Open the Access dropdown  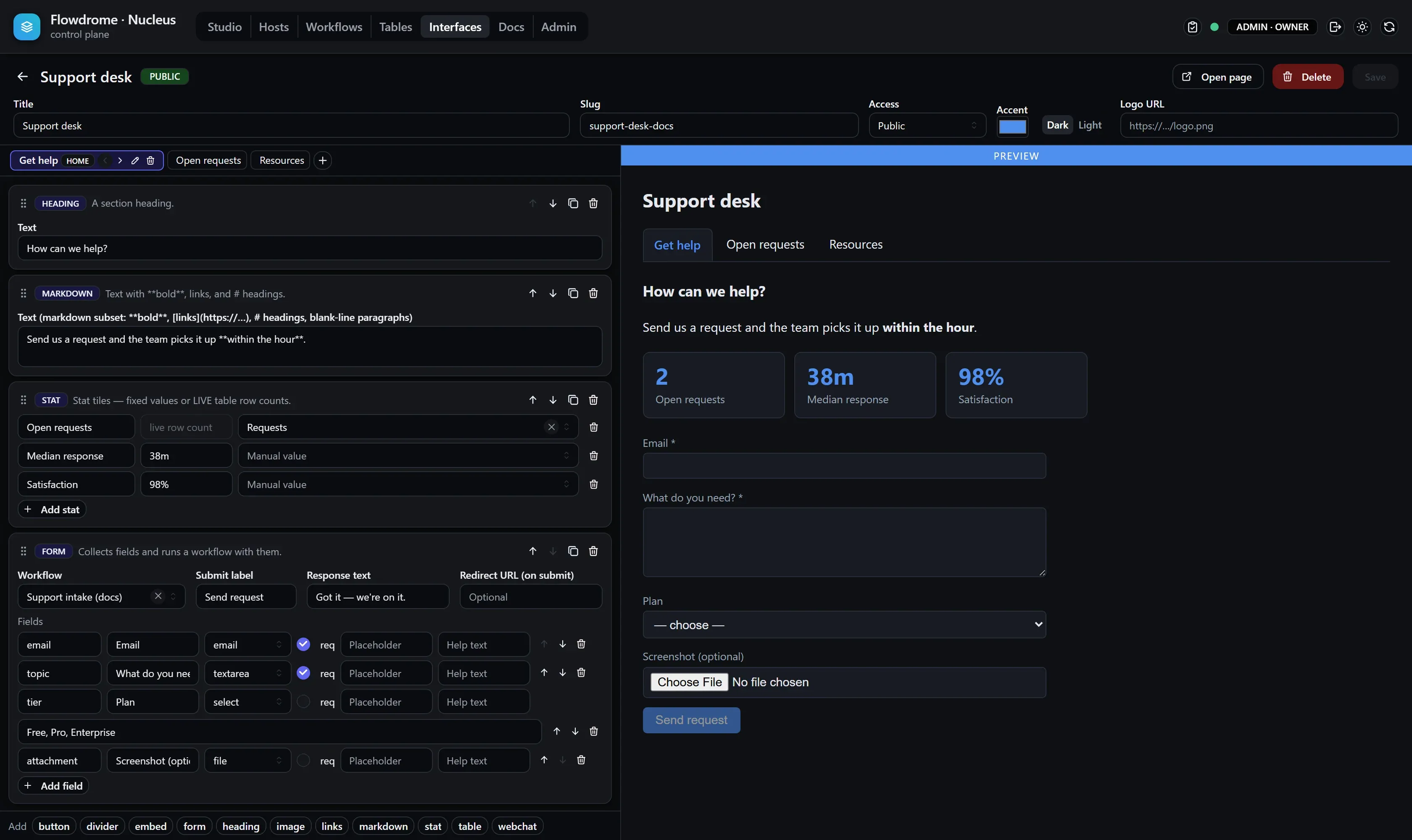(x=927, y=125)
